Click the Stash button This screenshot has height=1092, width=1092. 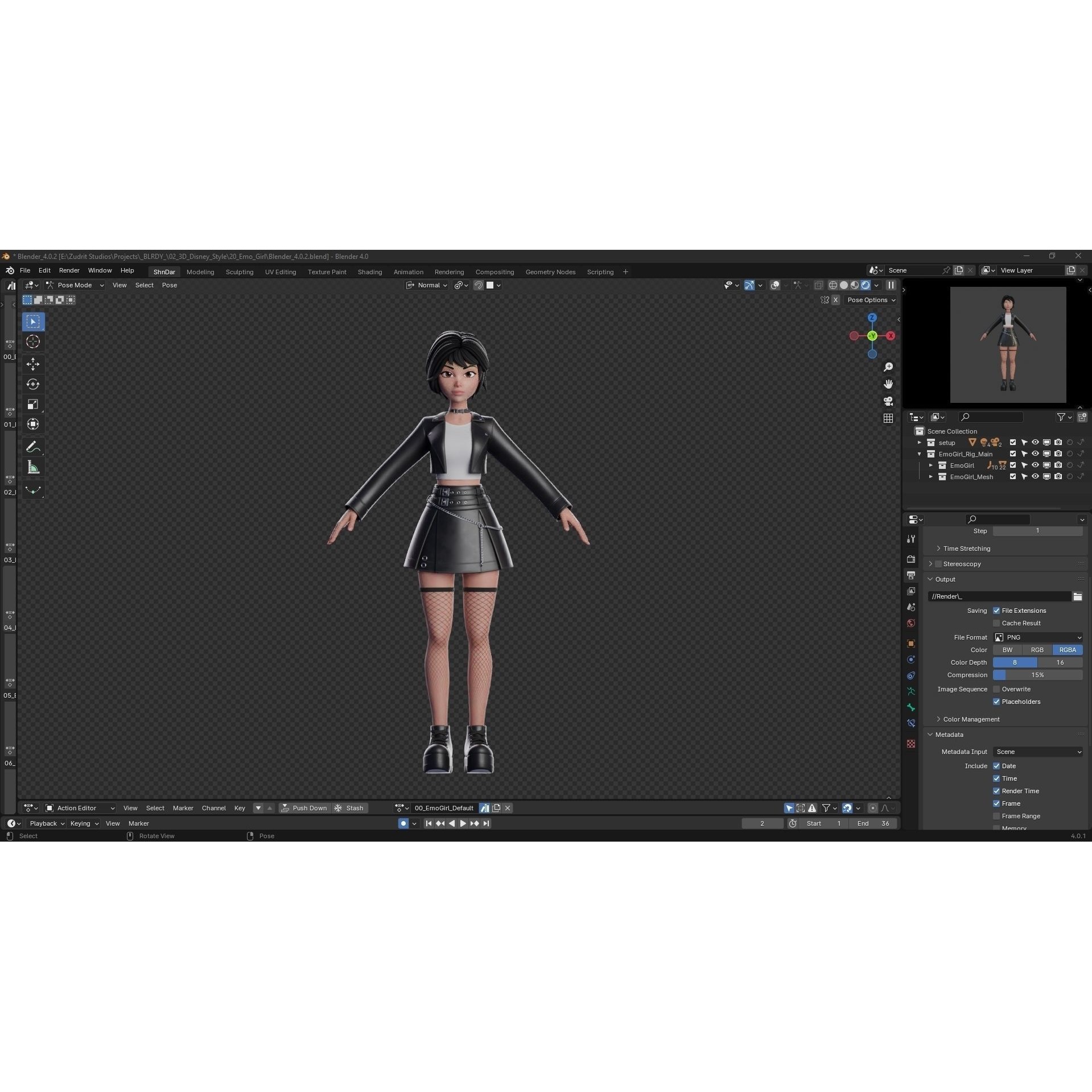354,807
